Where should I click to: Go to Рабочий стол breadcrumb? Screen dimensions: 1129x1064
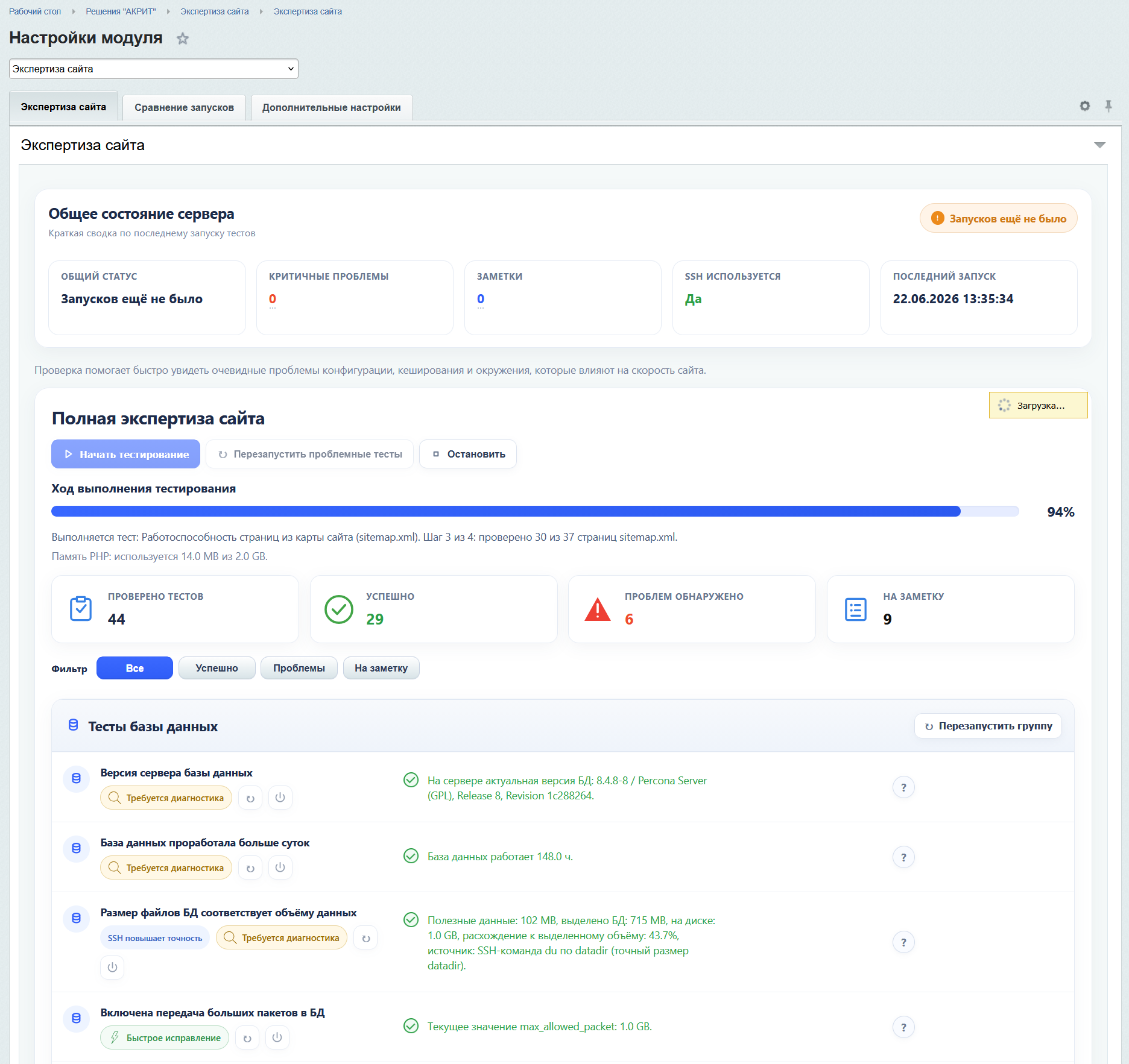tap(35, 11)
